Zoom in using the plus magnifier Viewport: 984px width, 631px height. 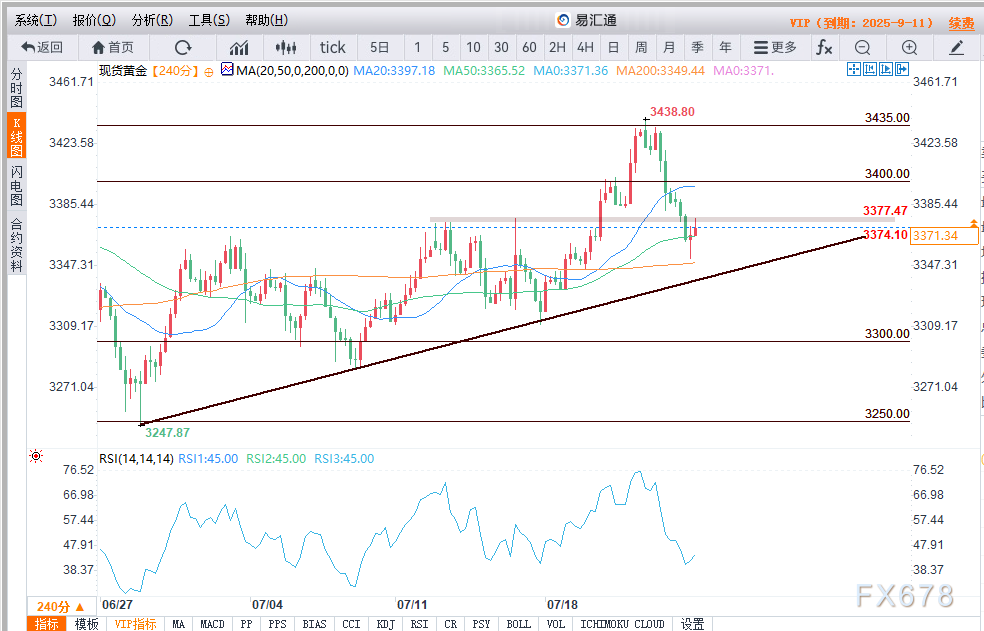coord(909,47)
